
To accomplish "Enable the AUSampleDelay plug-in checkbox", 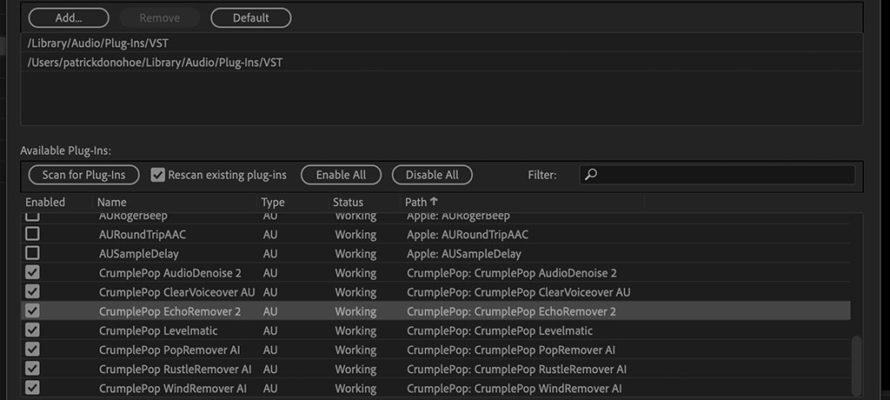I will click(x=33, y=253).
